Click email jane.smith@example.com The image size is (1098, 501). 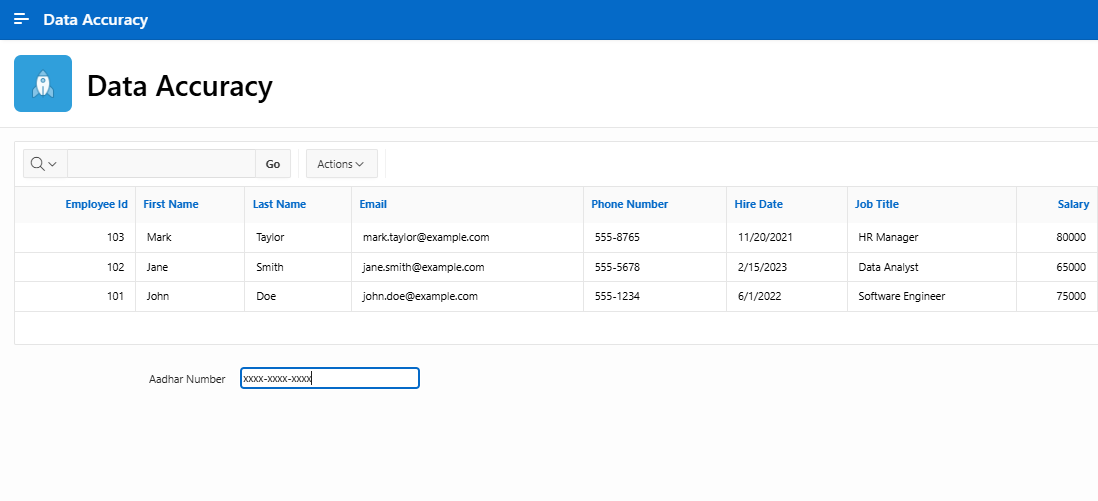click(424, 267)
